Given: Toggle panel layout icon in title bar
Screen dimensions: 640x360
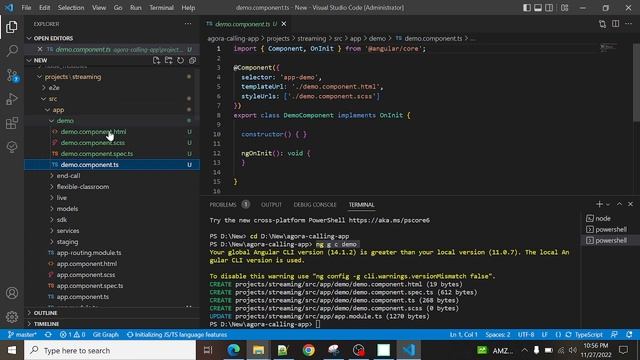Looking at the screenshot, I should [538, 8].
